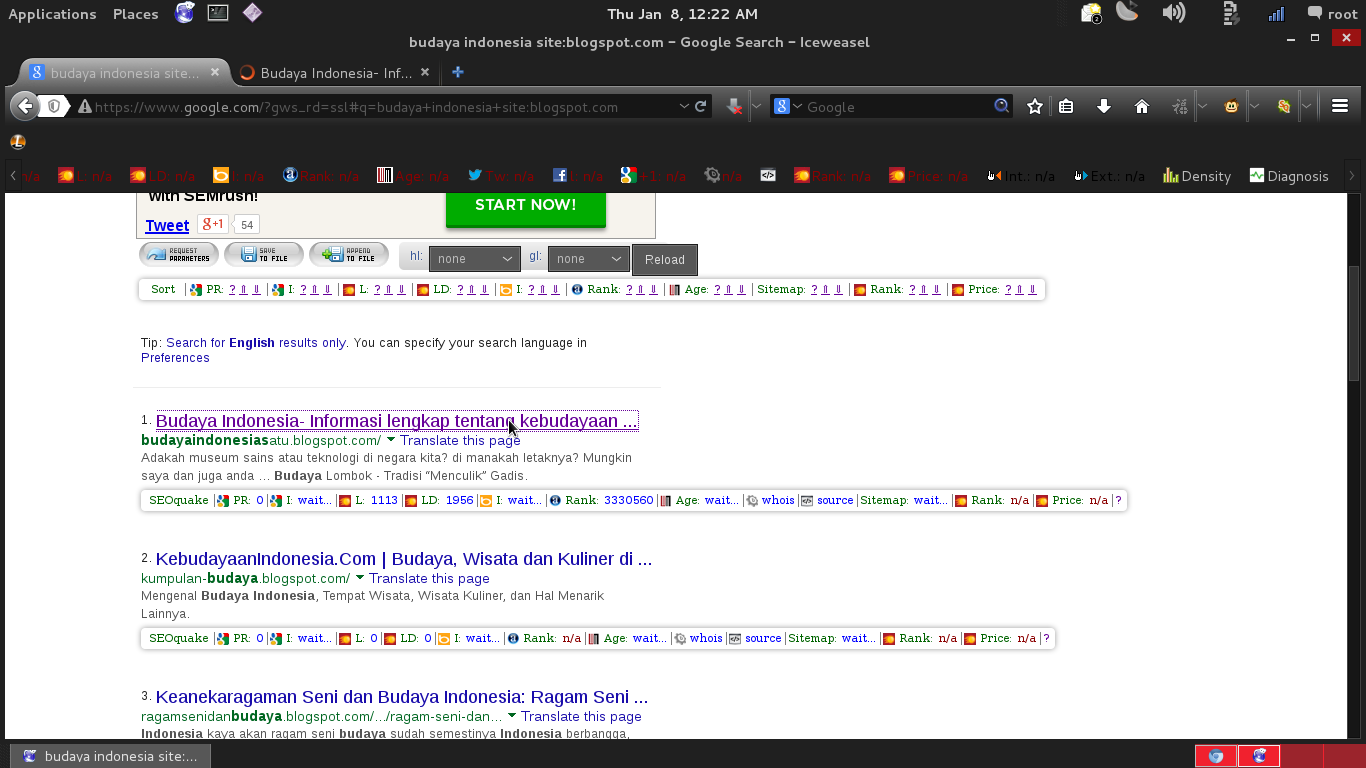Switch to the Google Search tab
The width and height of the screenshot is (1366, 768).
tap(124, 73)
